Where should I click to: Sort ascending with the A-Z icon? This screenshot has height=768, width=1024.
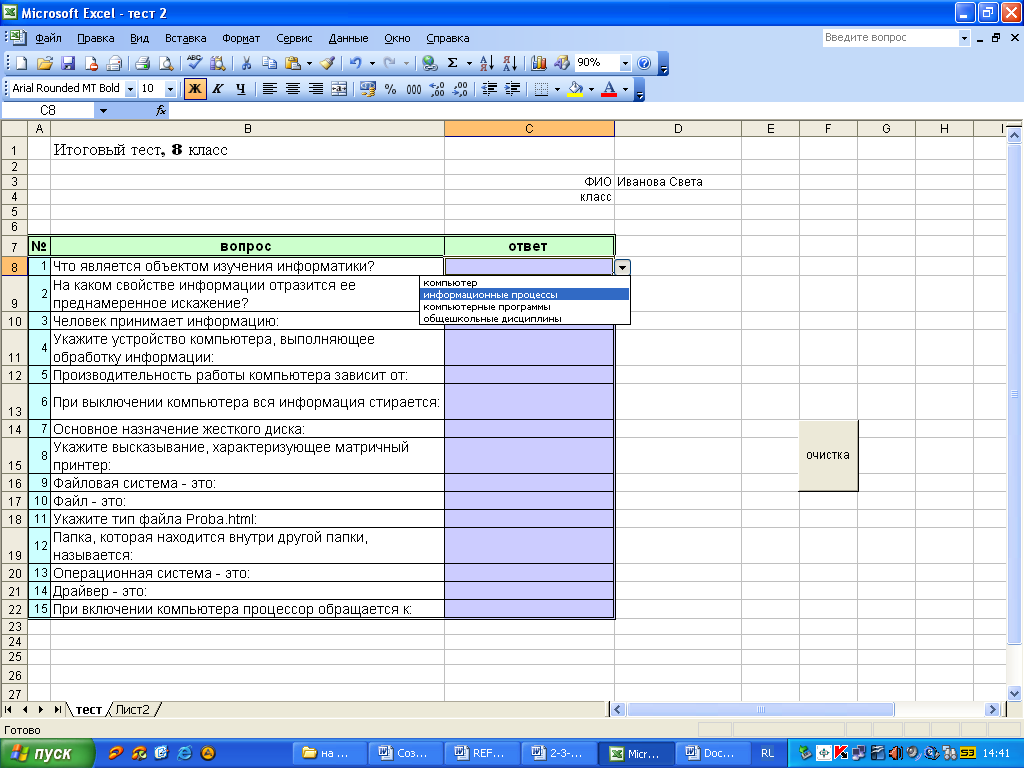tap(487, 63)
